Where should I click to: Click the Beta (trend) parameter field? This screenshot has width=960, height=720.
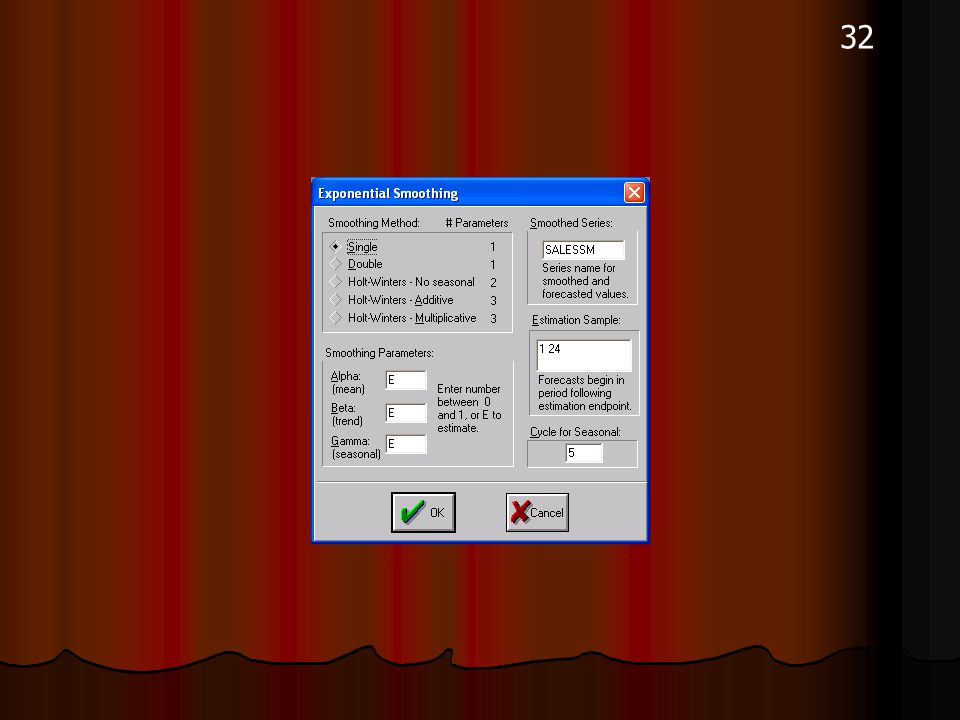tap(406, 413)
